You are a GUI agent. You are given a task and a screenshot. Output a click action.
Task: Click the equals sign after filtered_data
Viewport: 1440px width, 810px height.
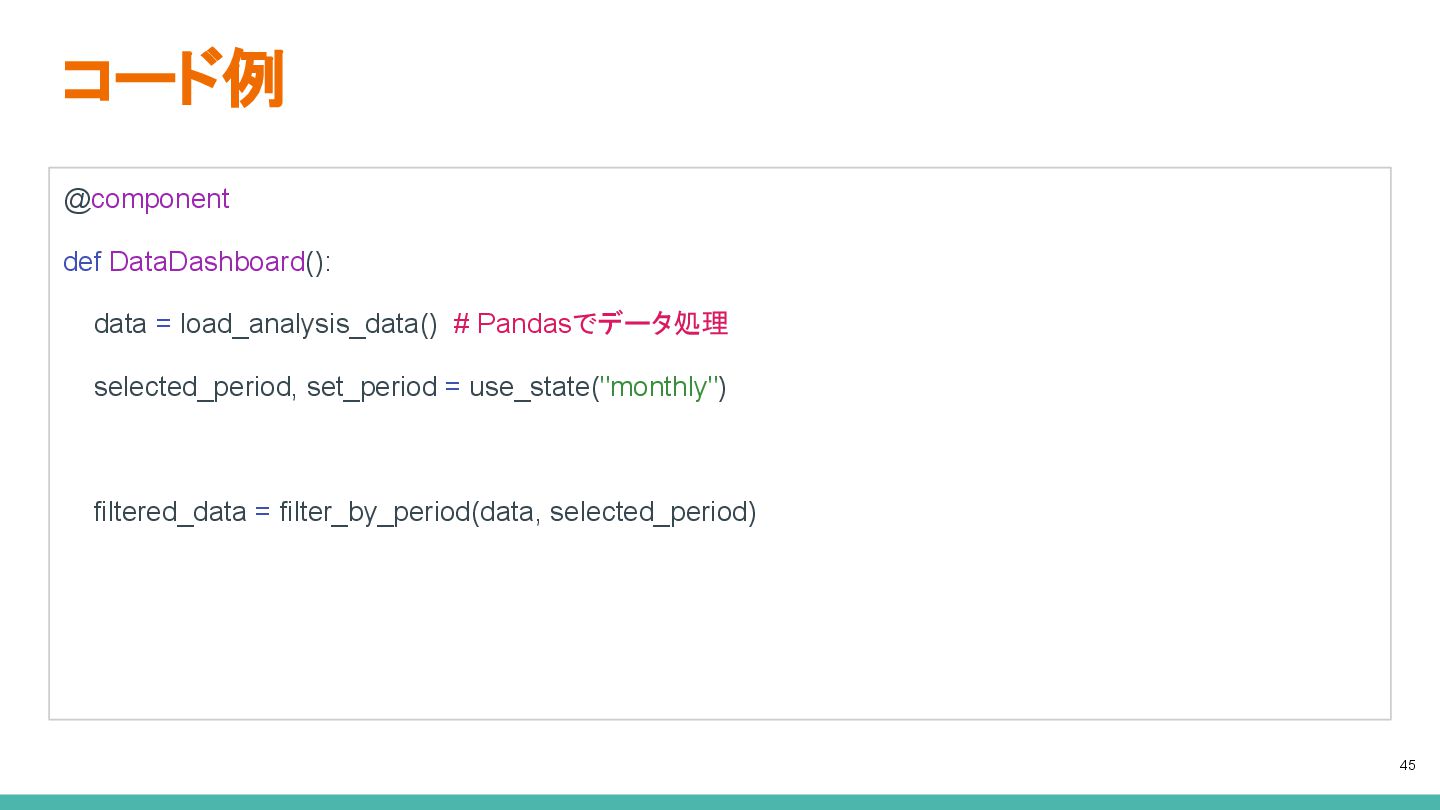pos(262,512)
